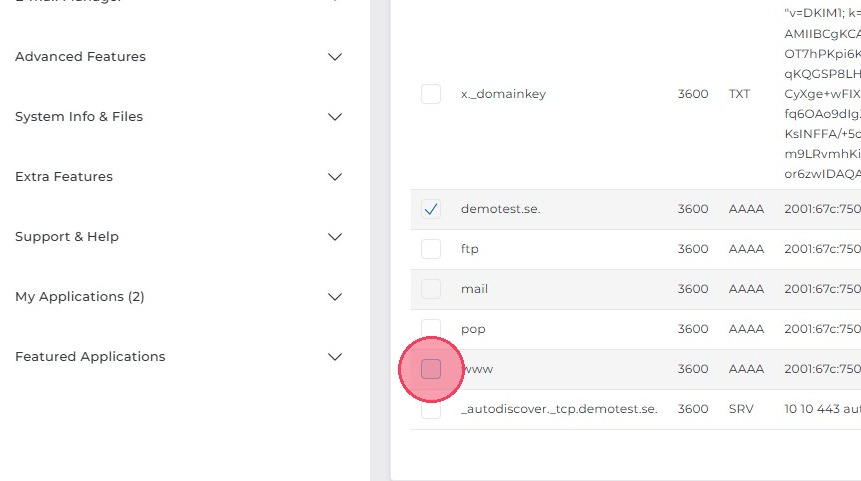Expand Featured Applications chevron arrow
The width and height of the screenshot is (861, 481).
click(x=335, y=357)
